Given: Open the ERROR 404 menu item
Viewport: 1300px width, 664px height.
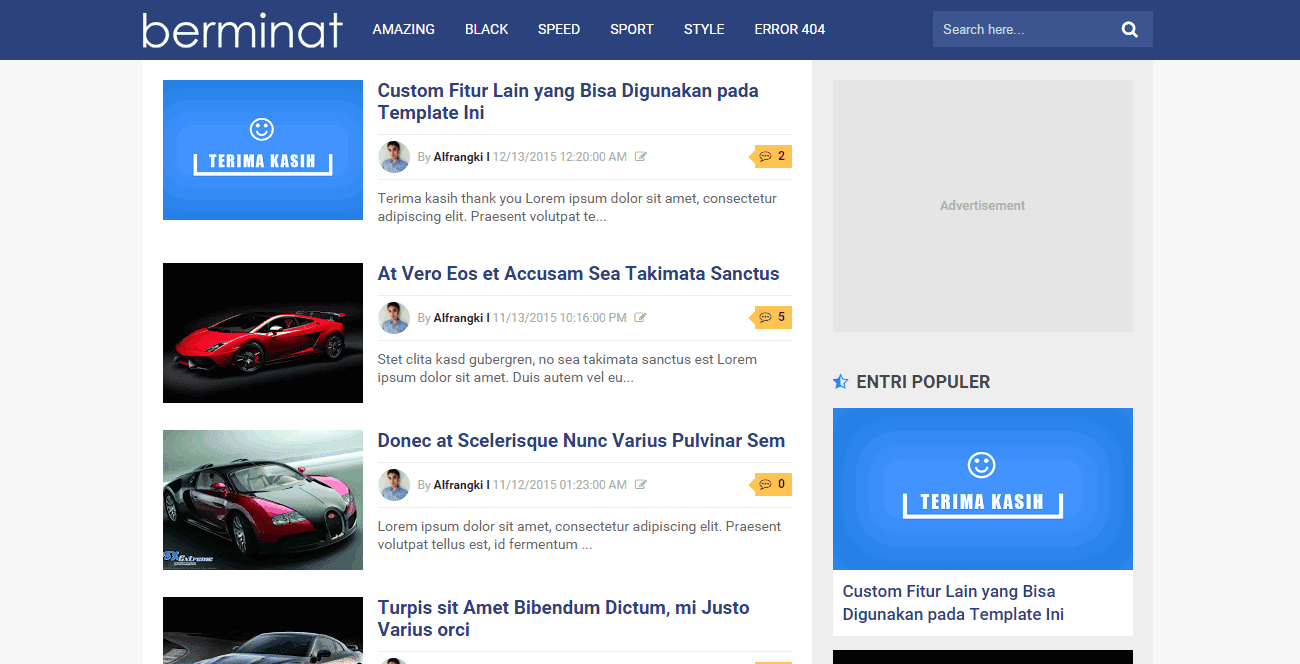Looking at the screenshot, I should click(x=790, y=29).
